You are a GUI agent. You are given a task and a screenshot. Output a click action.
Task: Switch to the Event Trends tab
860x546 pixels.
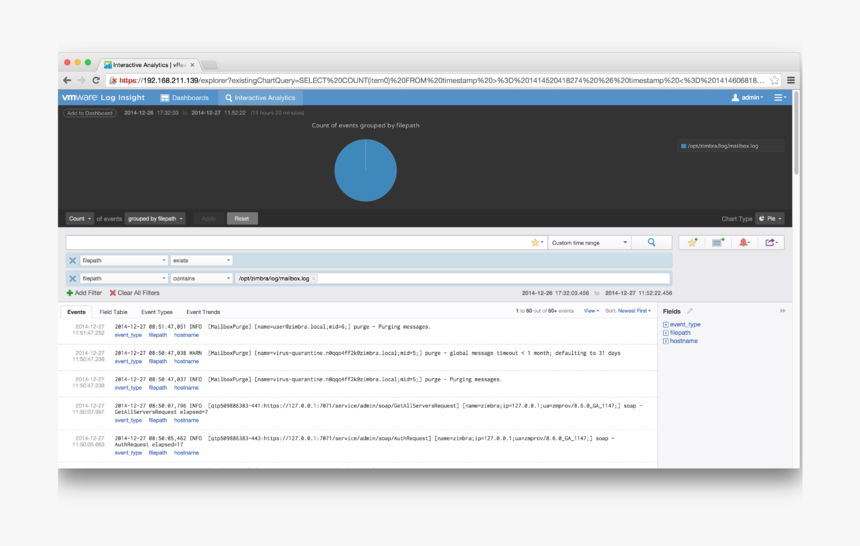point(203,312)
